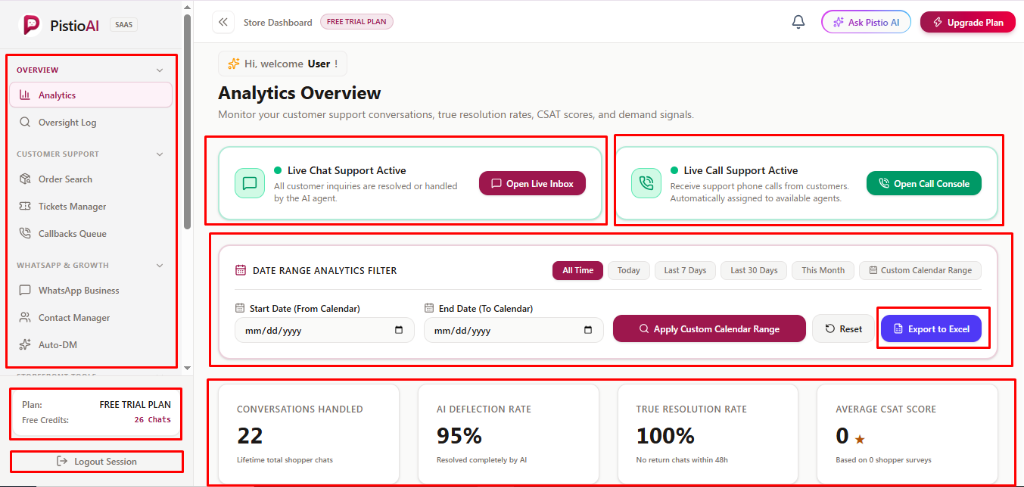
Task: Select the Last 7 Days filter
Action: (x=685, y=270)
